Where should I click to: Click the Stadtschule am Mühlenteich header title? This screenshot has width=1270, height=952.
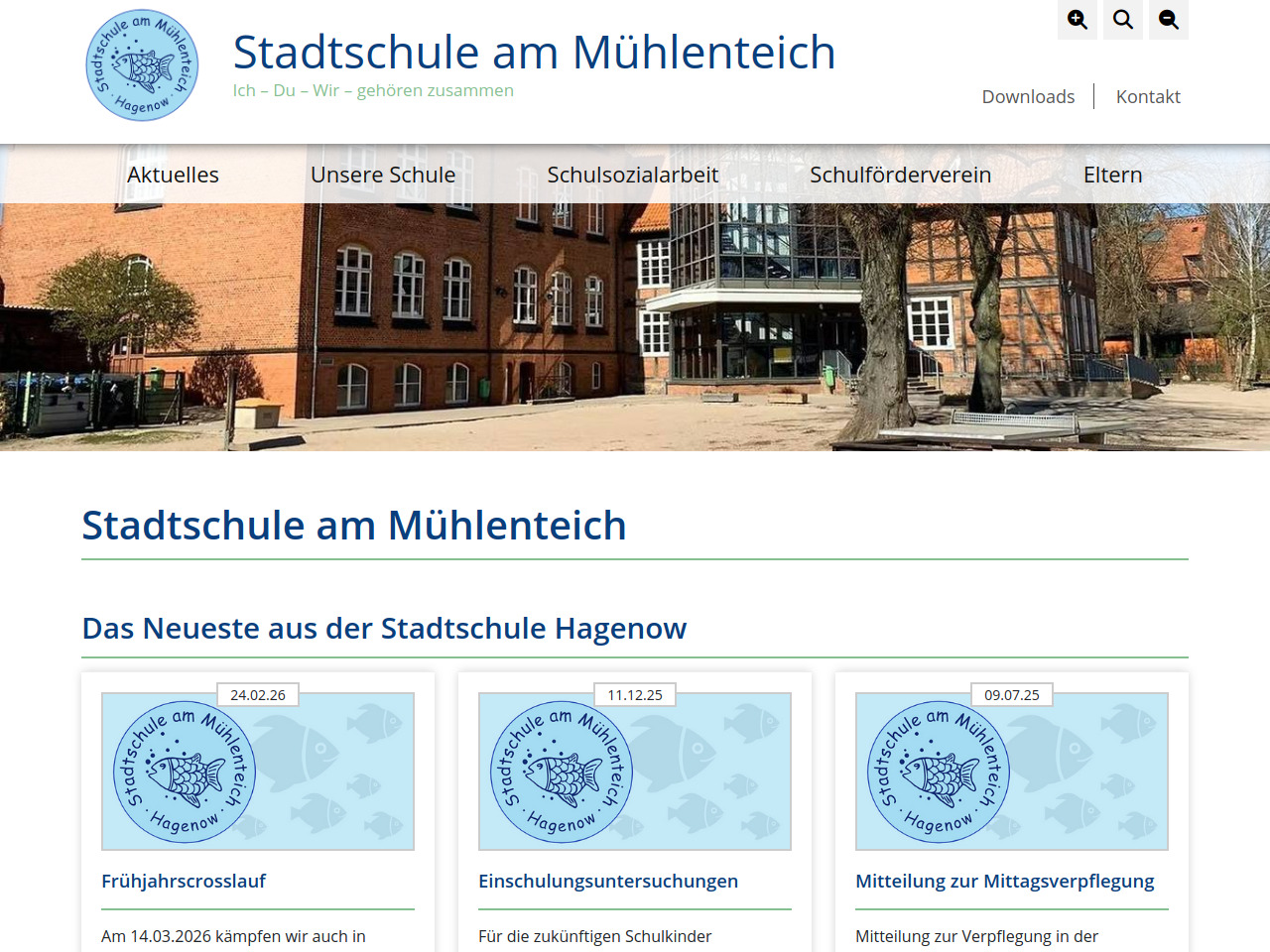(x=534, y=53)
